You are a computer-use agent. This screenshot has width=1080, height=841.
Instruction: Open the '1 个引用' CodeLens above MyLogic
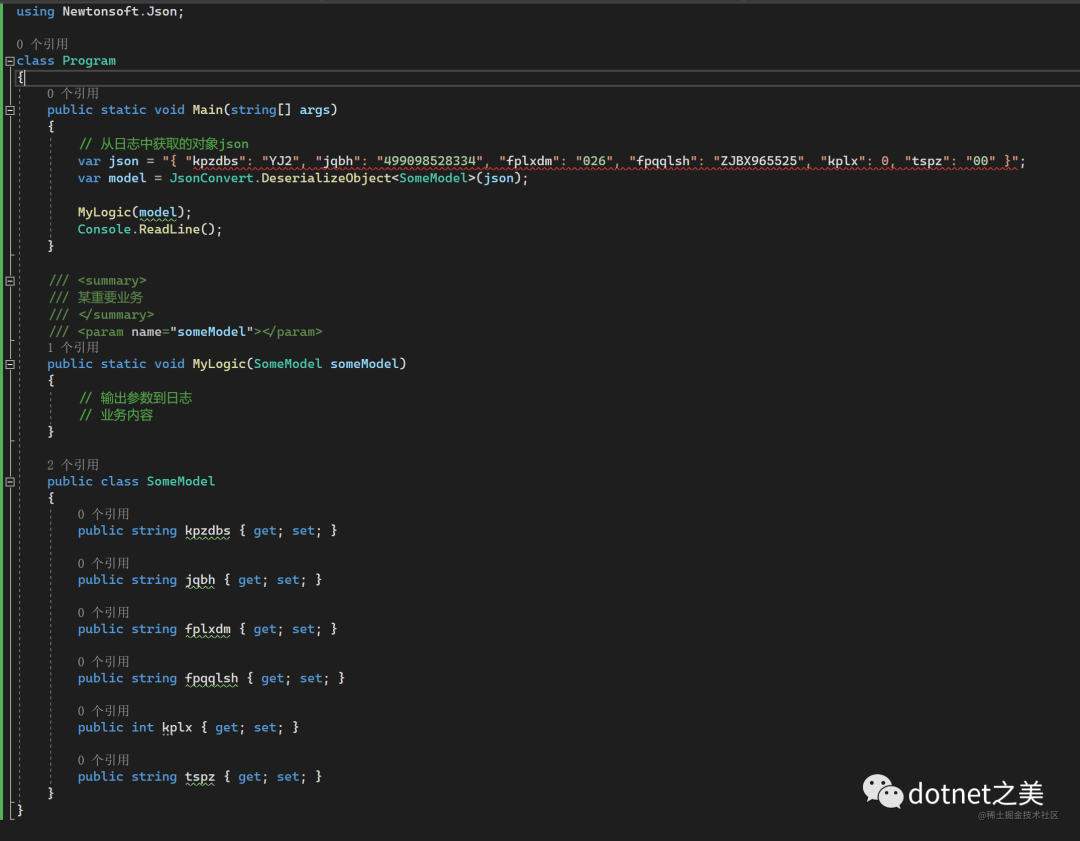pyautogui.click(x=73, y=348)
